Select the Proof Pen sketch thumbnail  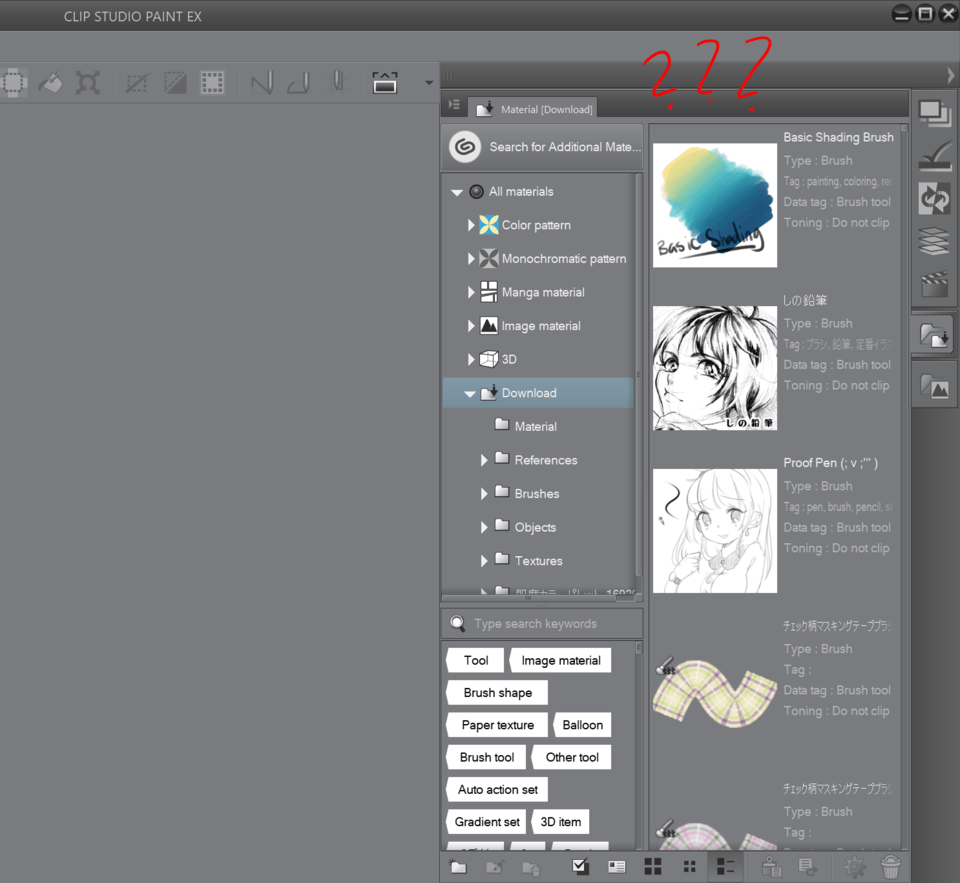(714, 531)
